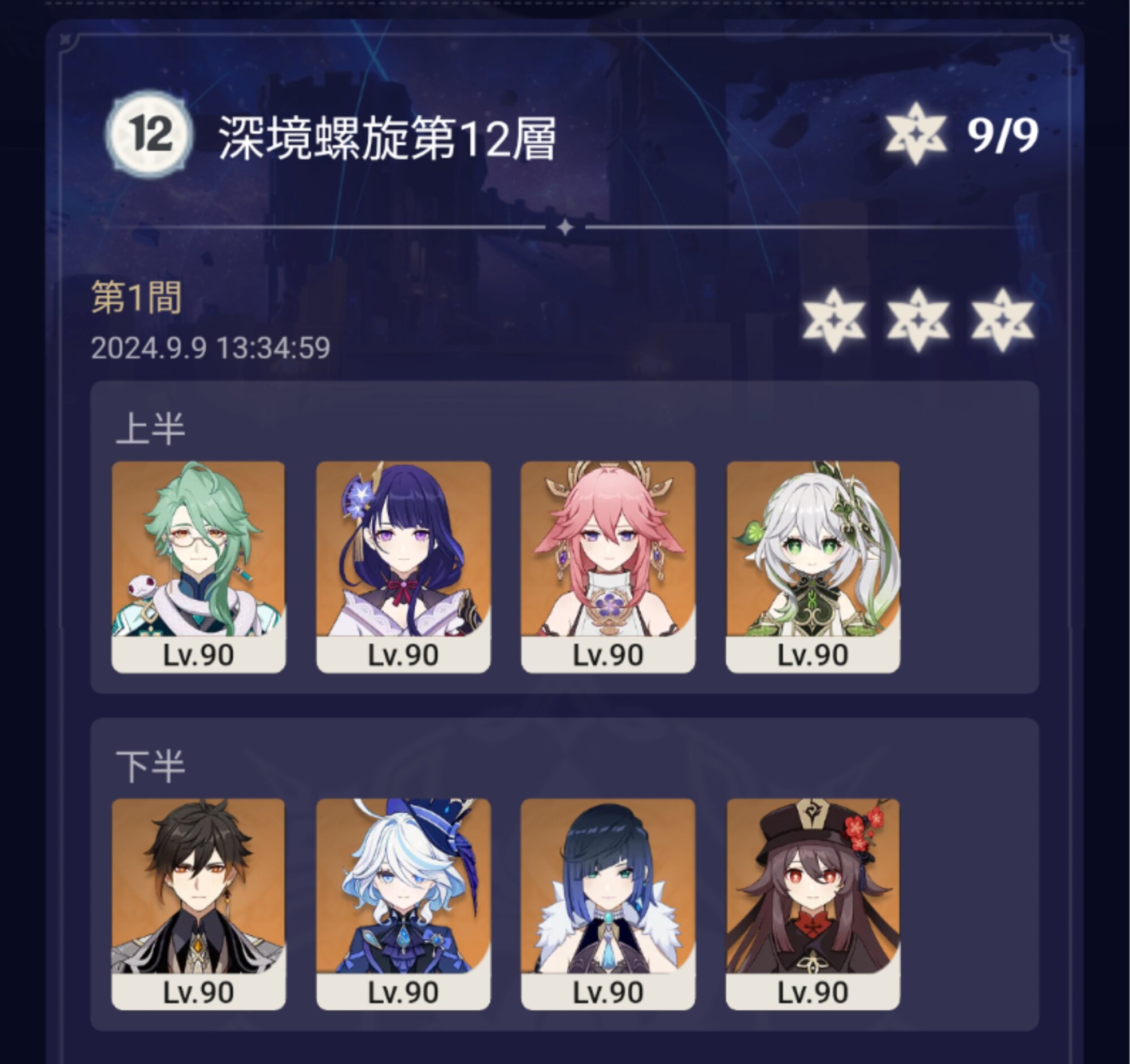Select the last chamber star icon
The width and height of the screenshot is (1130, 1064).
click(1002, 320)
